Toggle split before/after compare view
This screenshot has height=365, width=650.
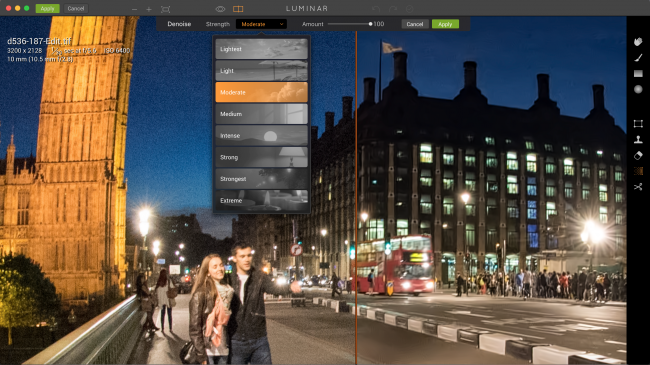(238, 9)
